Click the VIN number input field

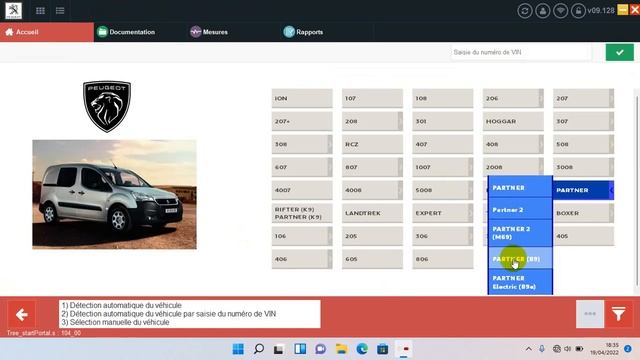[x=521, y=52]
